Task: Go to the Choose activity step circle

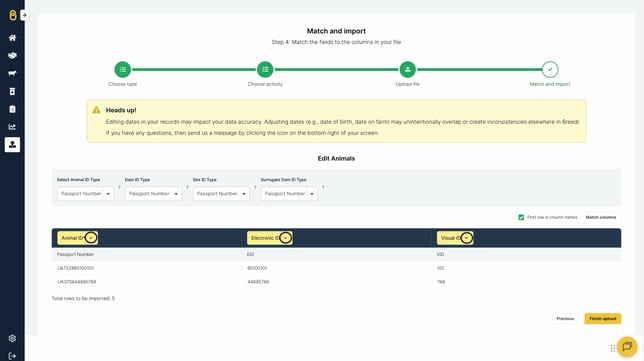Action: 265,69
